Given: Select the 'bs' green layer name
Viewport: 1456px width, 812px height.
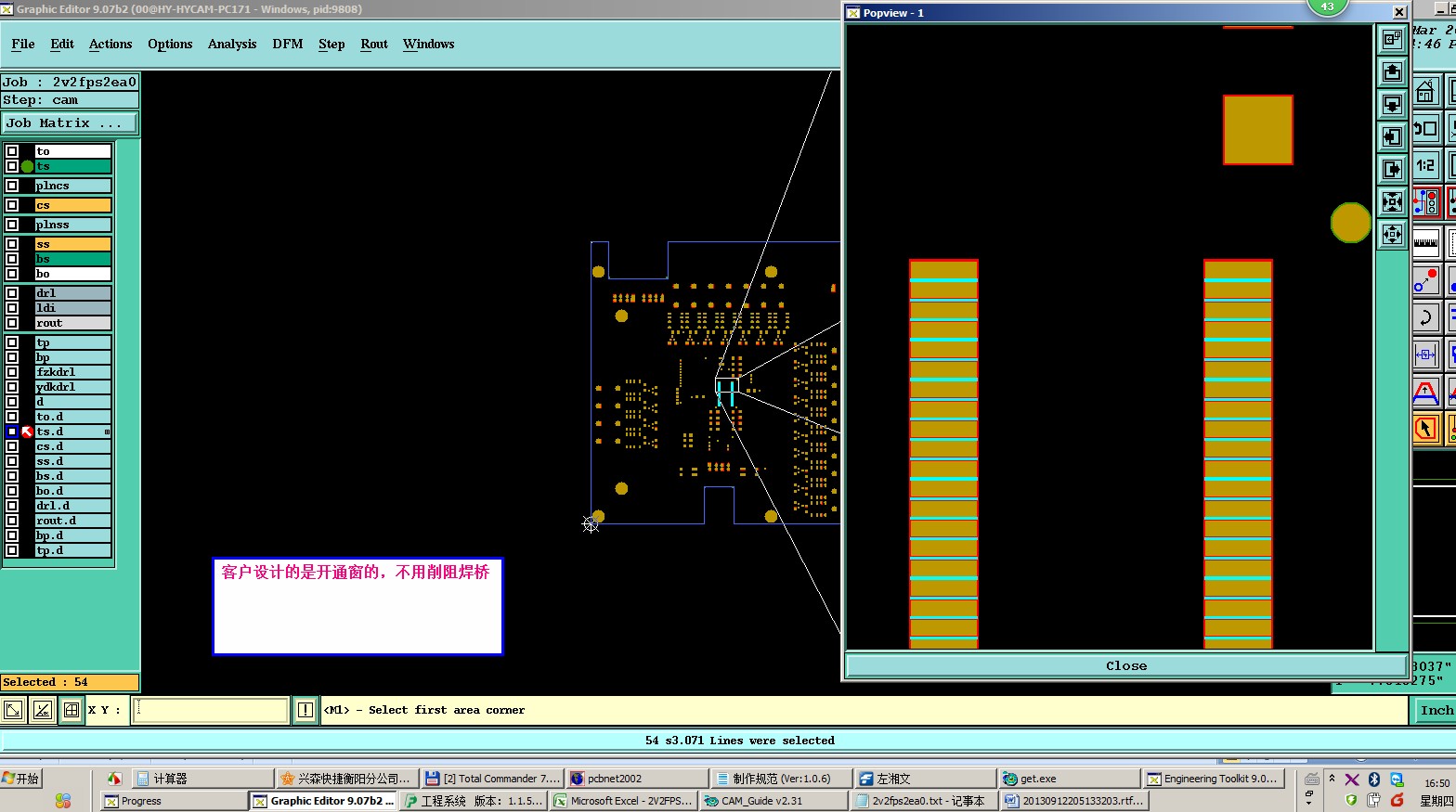Looking at the screenshot, I should pyautogui.click(x=72, y=259).
